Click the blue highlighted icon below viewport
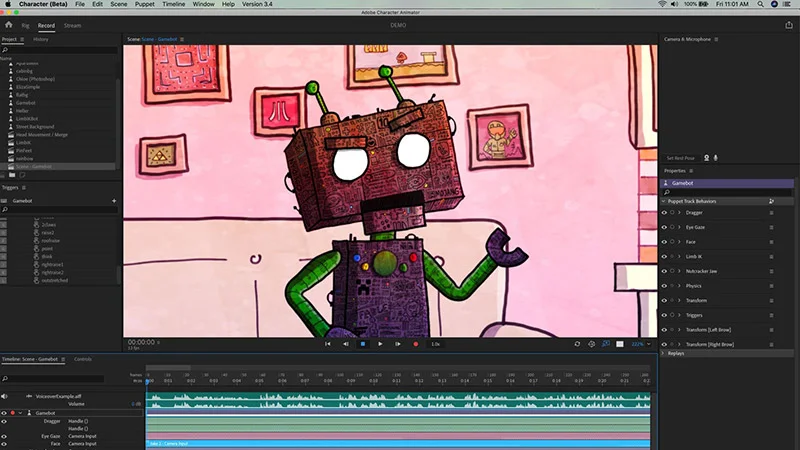 pyautogui.click(x=606, y=344)
